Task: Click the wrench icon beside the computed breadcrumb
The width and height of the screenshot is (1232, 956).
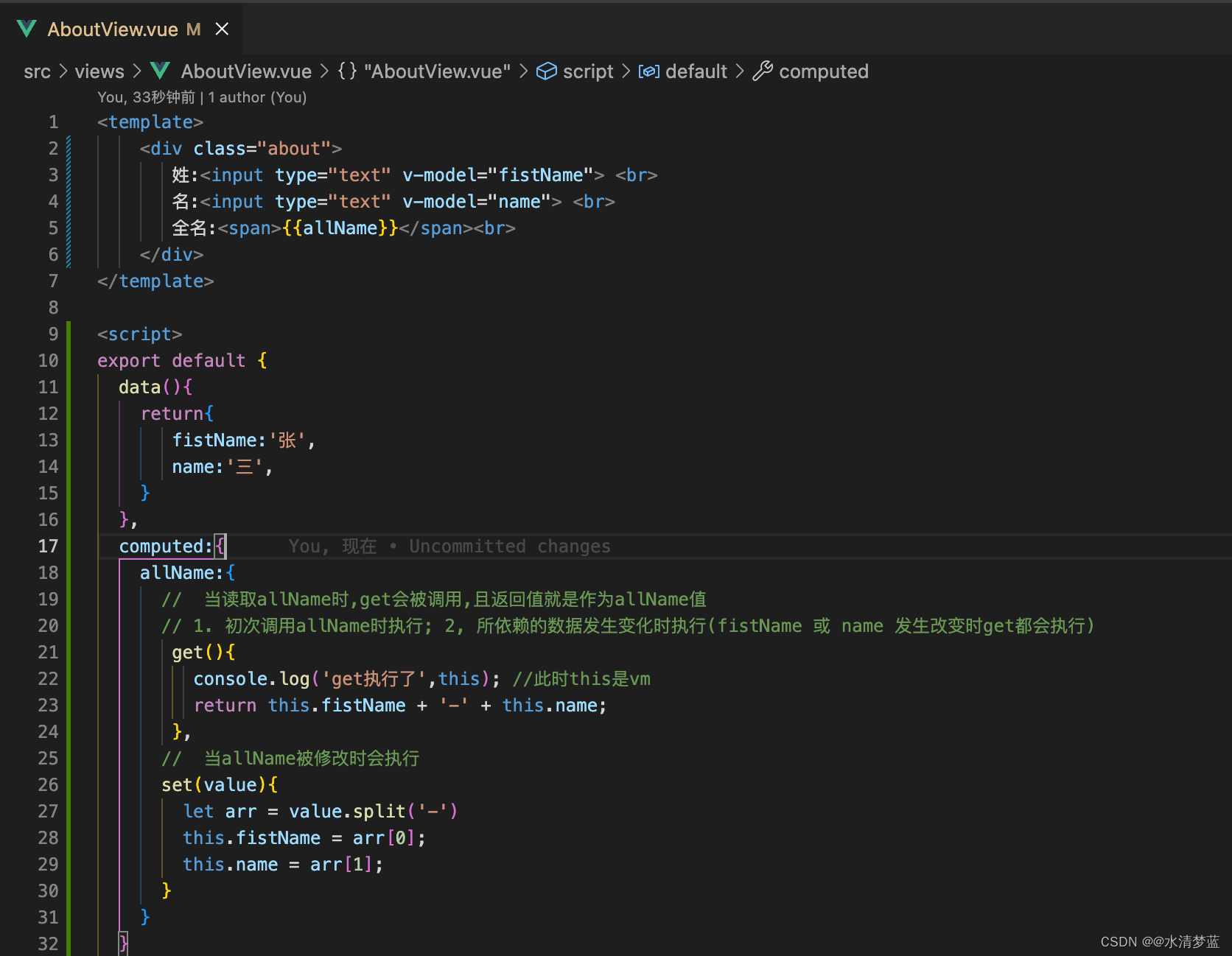Action: pyautogui.click(x=763, y=71)
